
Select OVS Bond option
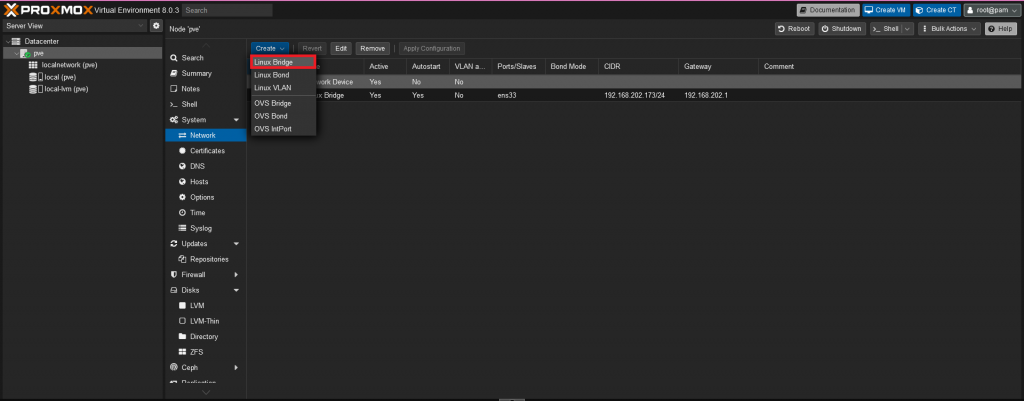(x=283, y=116)
